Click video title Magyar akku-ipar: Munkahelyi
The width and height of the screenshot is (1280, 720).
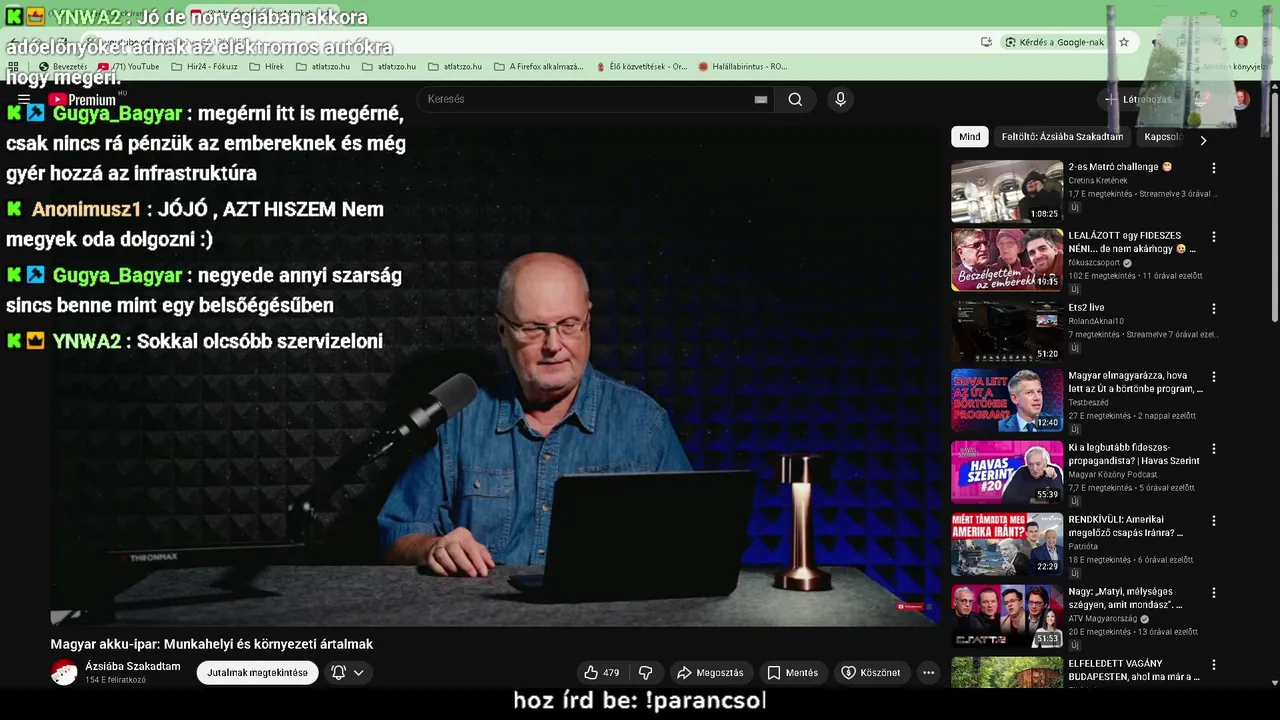[x=212, y=644]
